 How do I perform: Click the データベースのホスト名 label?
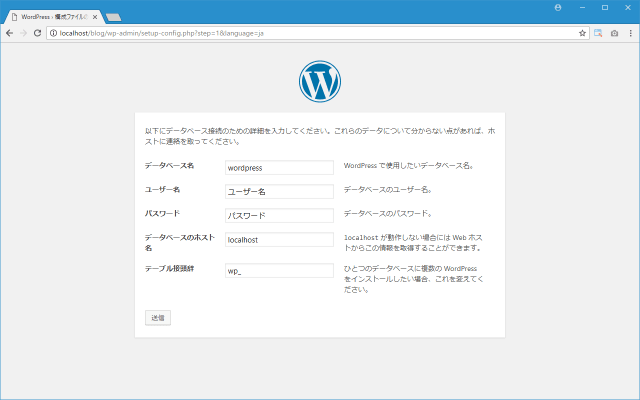tap(180, 242)
